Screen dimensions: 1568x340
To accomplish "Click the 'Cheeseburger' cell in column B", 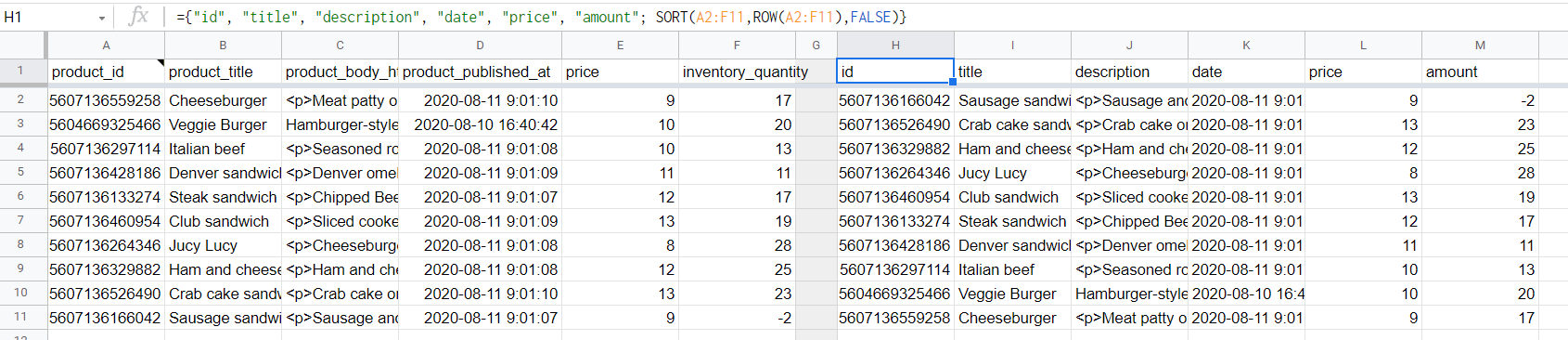I will coord(223,100).
